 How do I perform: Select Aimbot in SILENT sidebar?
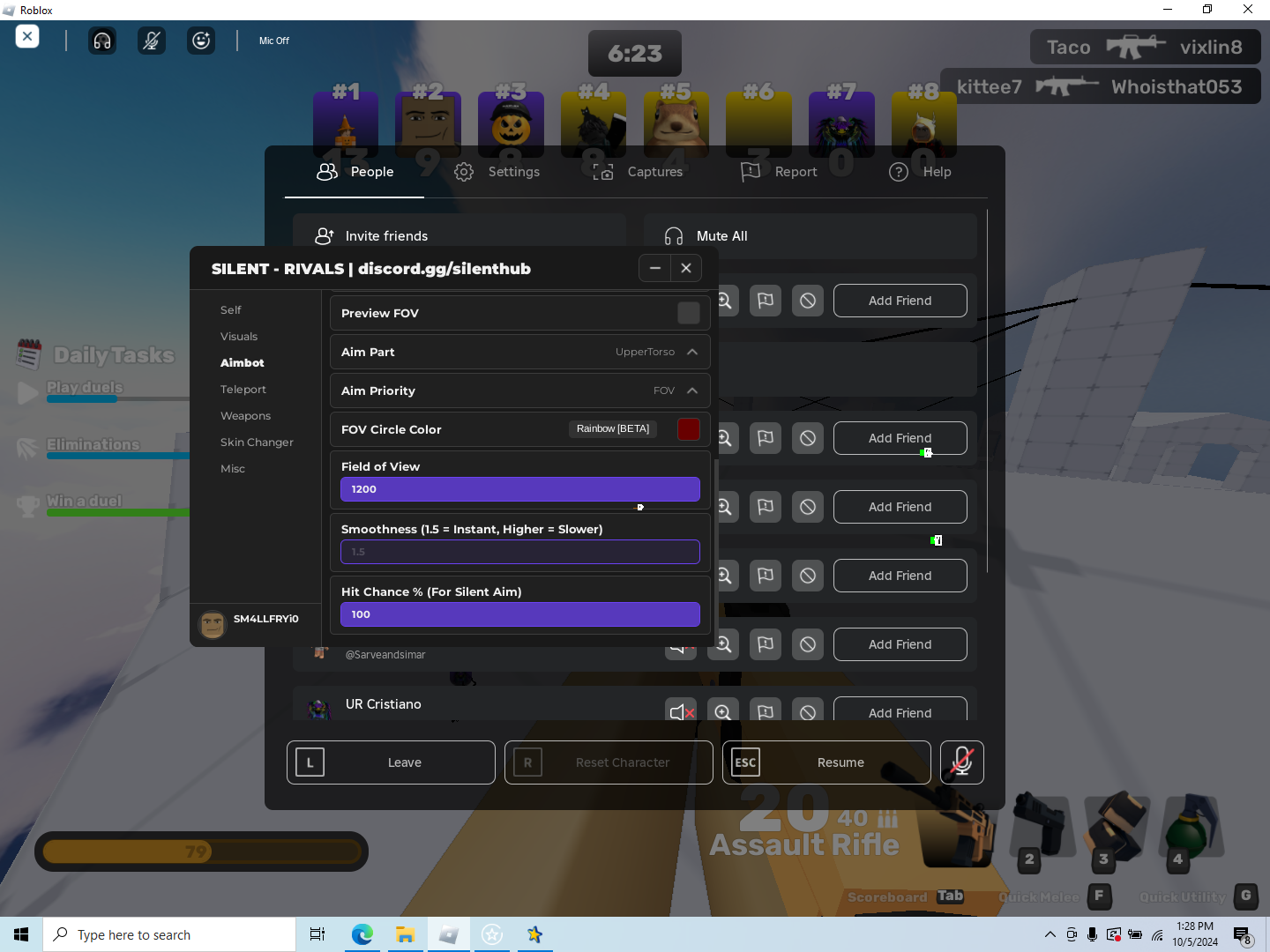coord(243,363)
